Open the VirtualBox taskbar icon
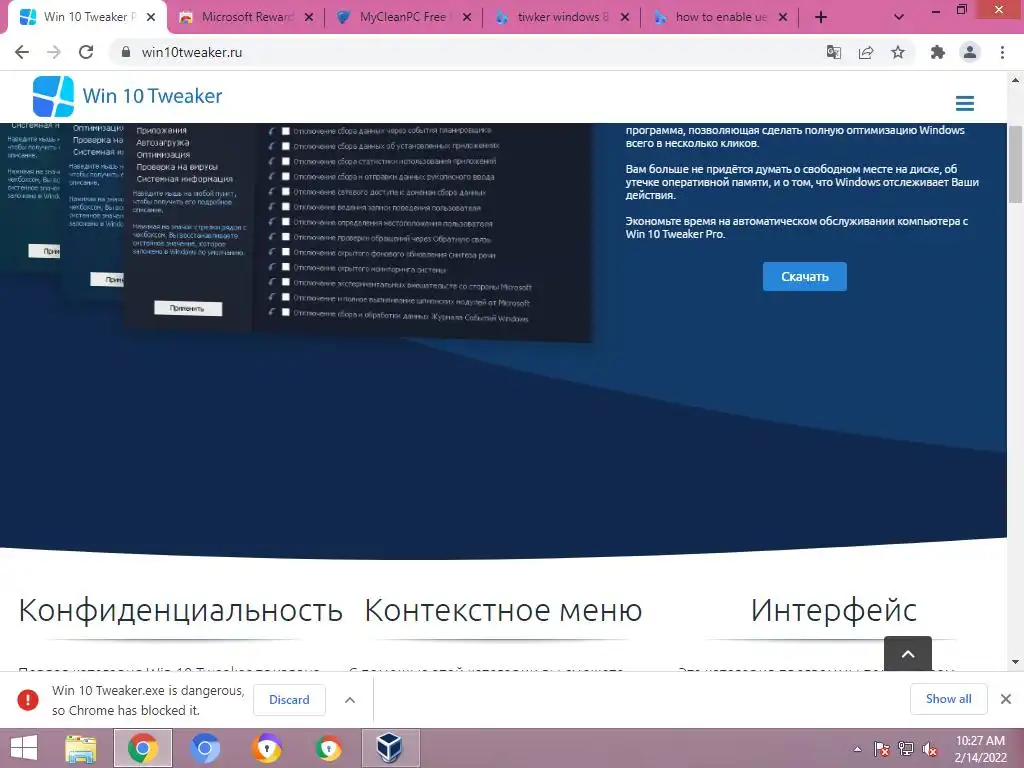This screenshot has height=768, width=1024. click(390, 748)
